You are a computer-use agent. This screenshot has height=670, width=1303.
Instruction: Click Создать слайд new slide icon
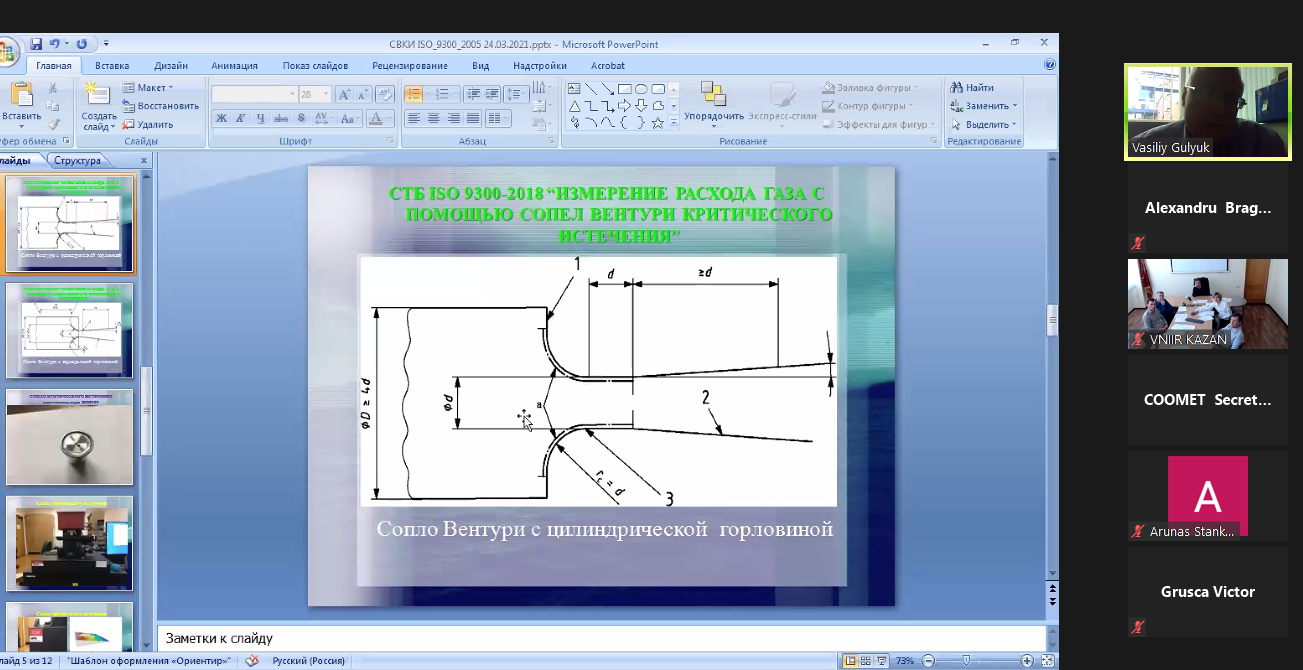(x=98, y=95)
